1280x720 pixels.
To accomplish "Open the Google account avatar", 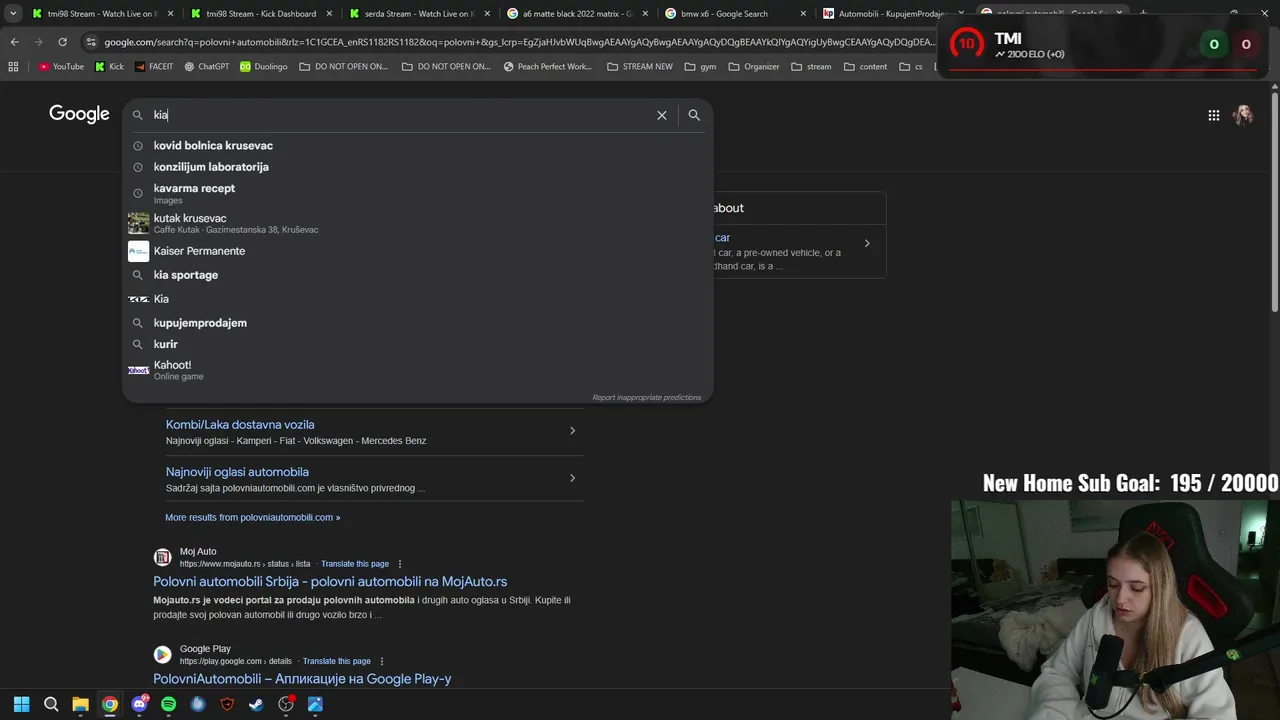I will [x=1243, y=115].
